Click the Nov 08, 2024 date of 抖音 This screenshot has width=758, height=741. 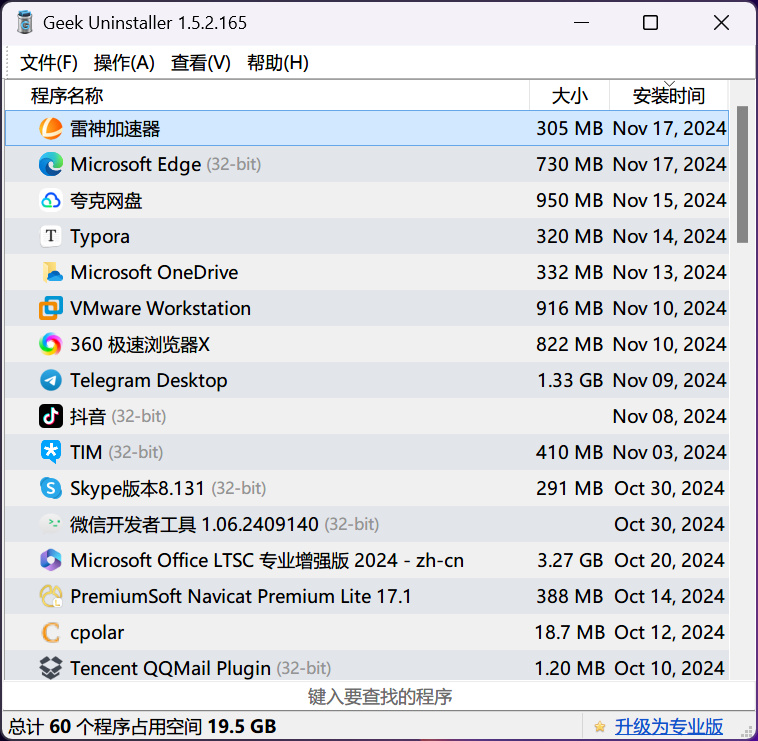670,416
